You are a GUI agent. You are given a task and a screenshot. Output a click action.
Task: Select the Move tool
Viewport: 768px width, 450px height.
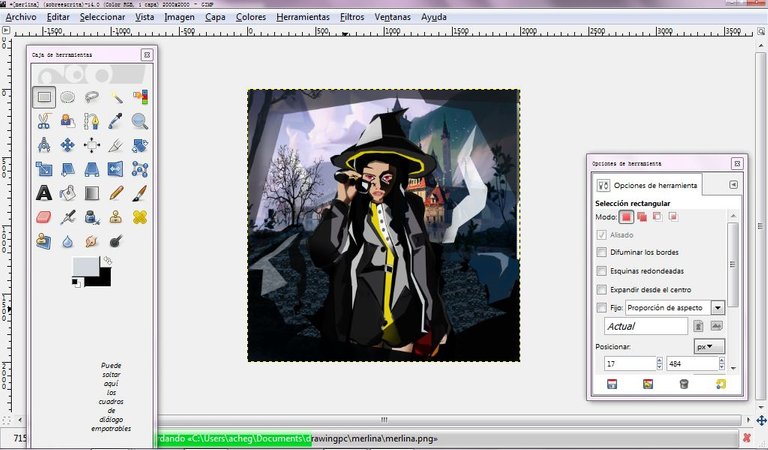(x=68, y=145)
